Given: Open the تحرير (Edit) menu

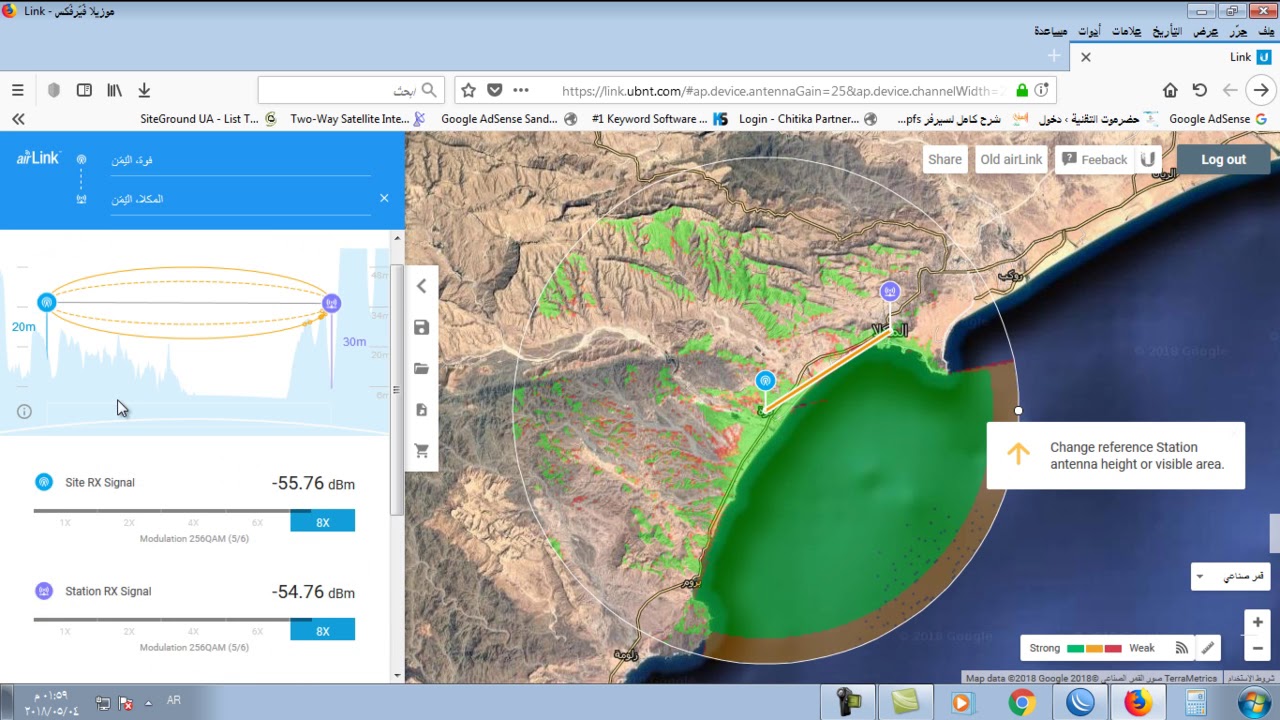Looking at the screenshot, I should 1238,31.
